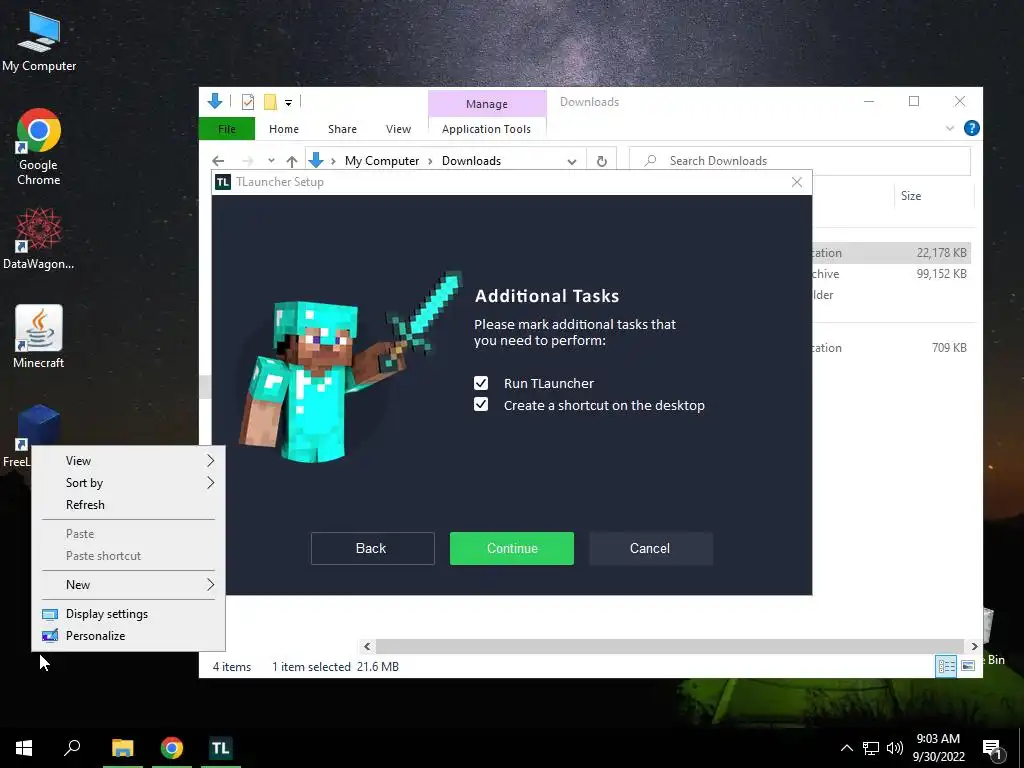1024x768 pixels.
Task: Click the green Continue button
Action: click(512, 548)
